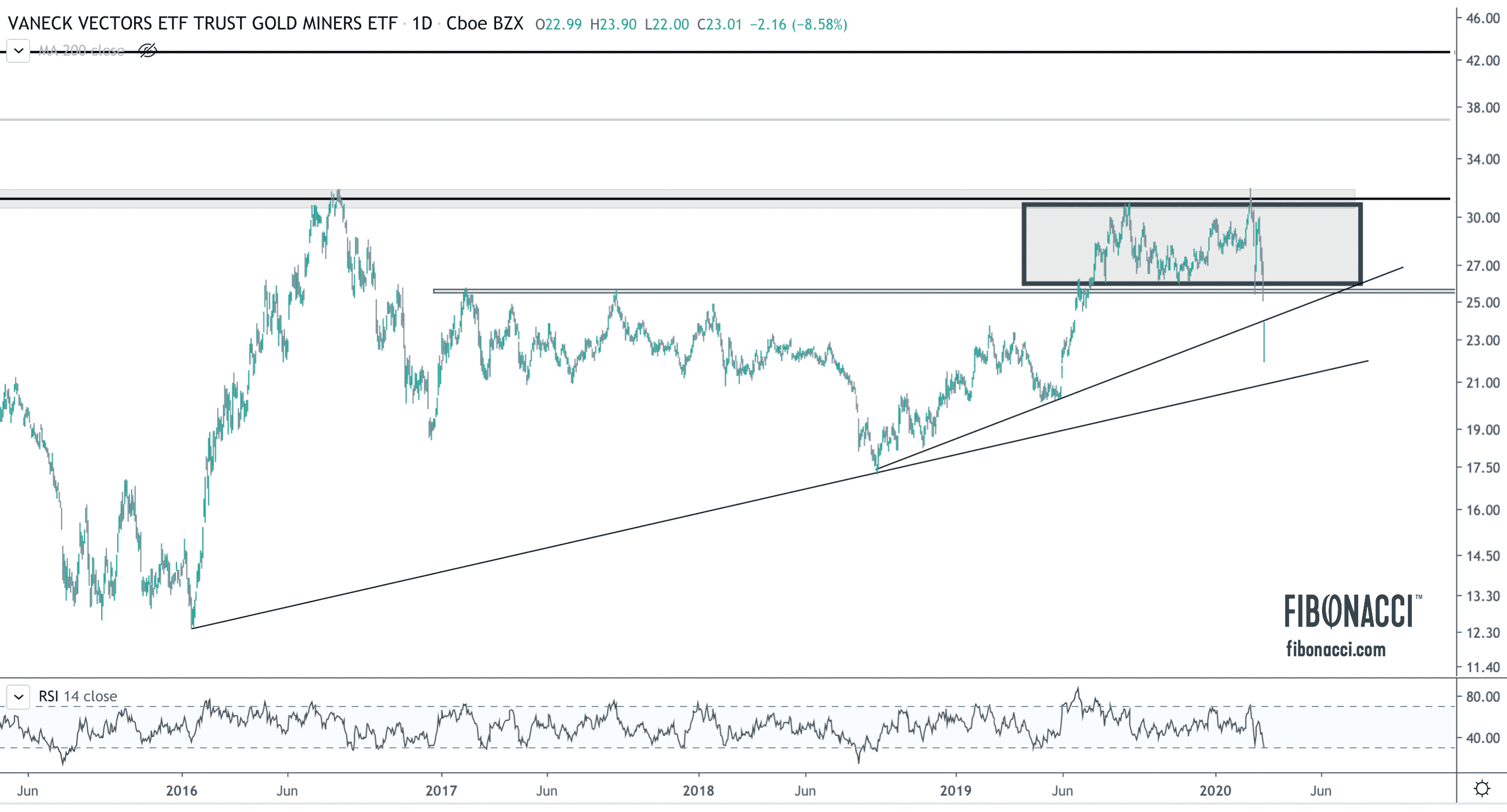
Task: Click the 27.00 price axis label
Action: pos(1483,266)
